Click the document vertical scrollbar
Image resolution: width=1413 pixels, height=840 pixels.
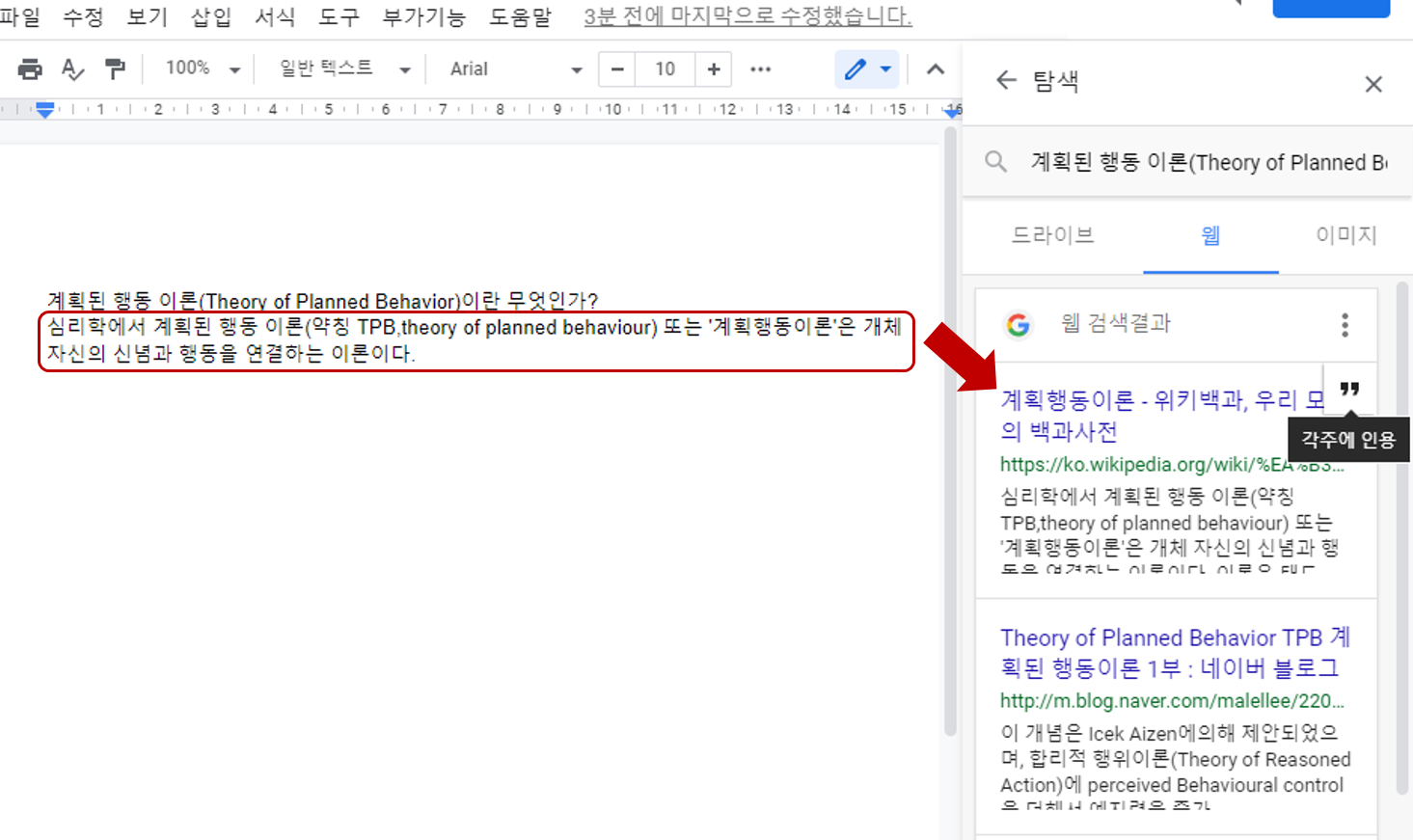[x=950, y=432]
